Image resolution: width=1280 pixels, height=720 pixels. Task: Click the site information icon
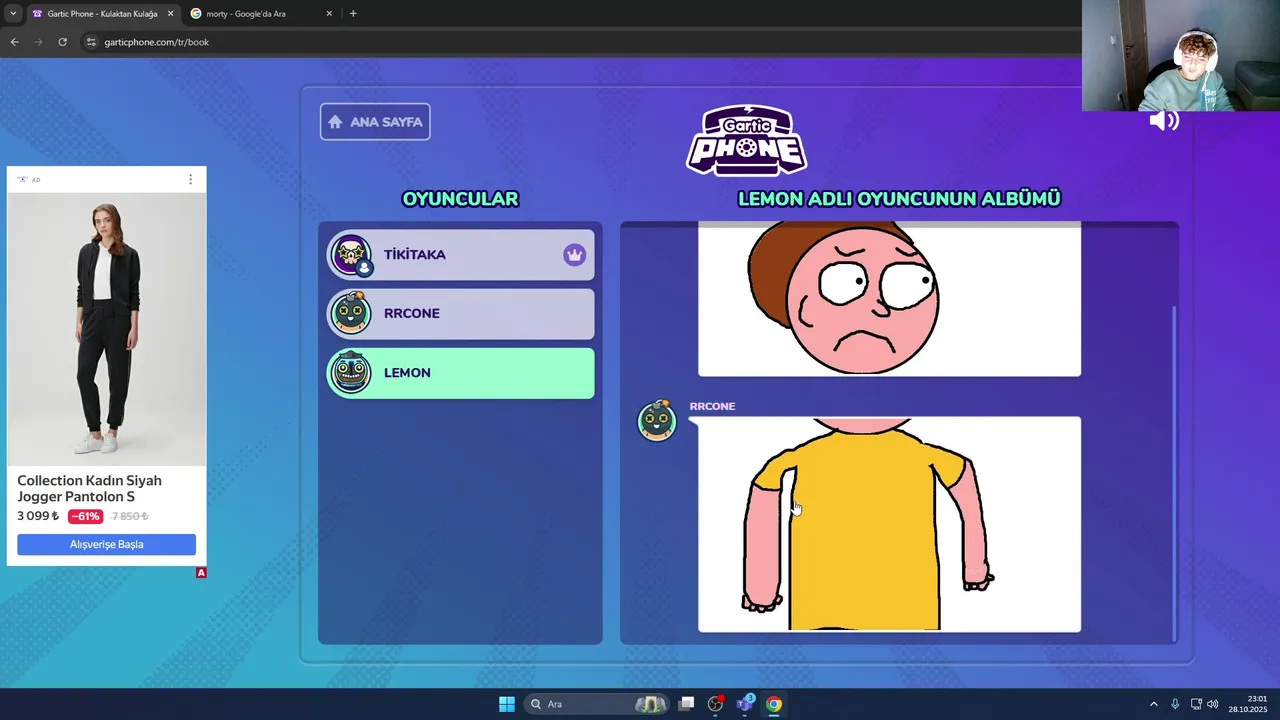coord(91,42)
